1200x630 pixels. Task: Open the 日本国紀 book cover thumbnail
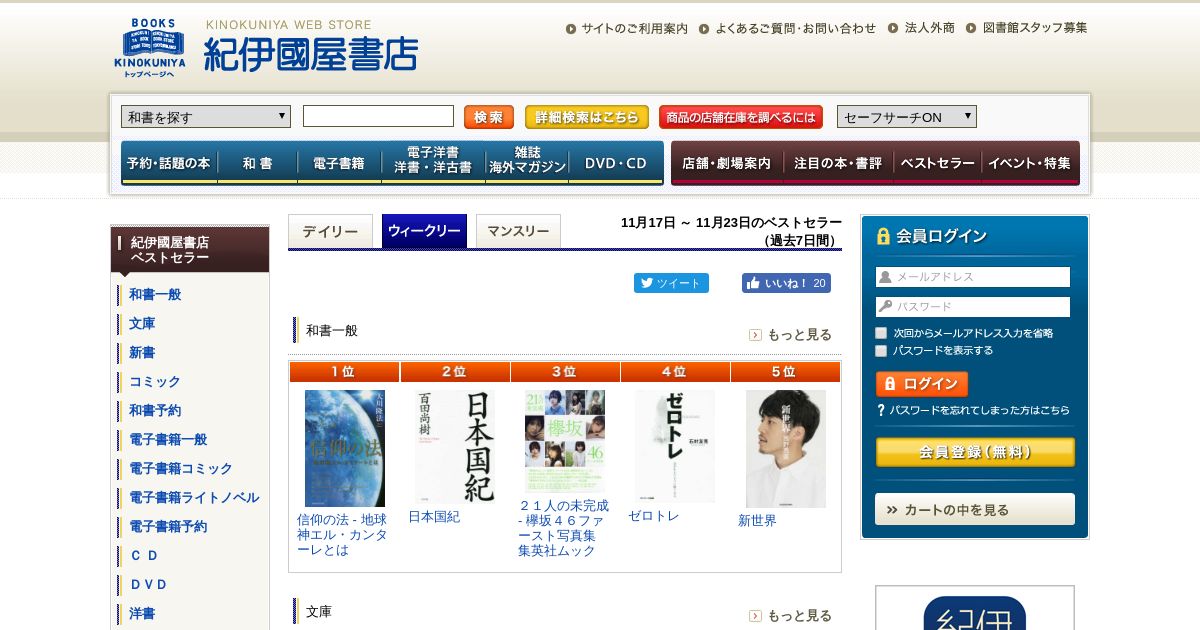pos(455,447)
